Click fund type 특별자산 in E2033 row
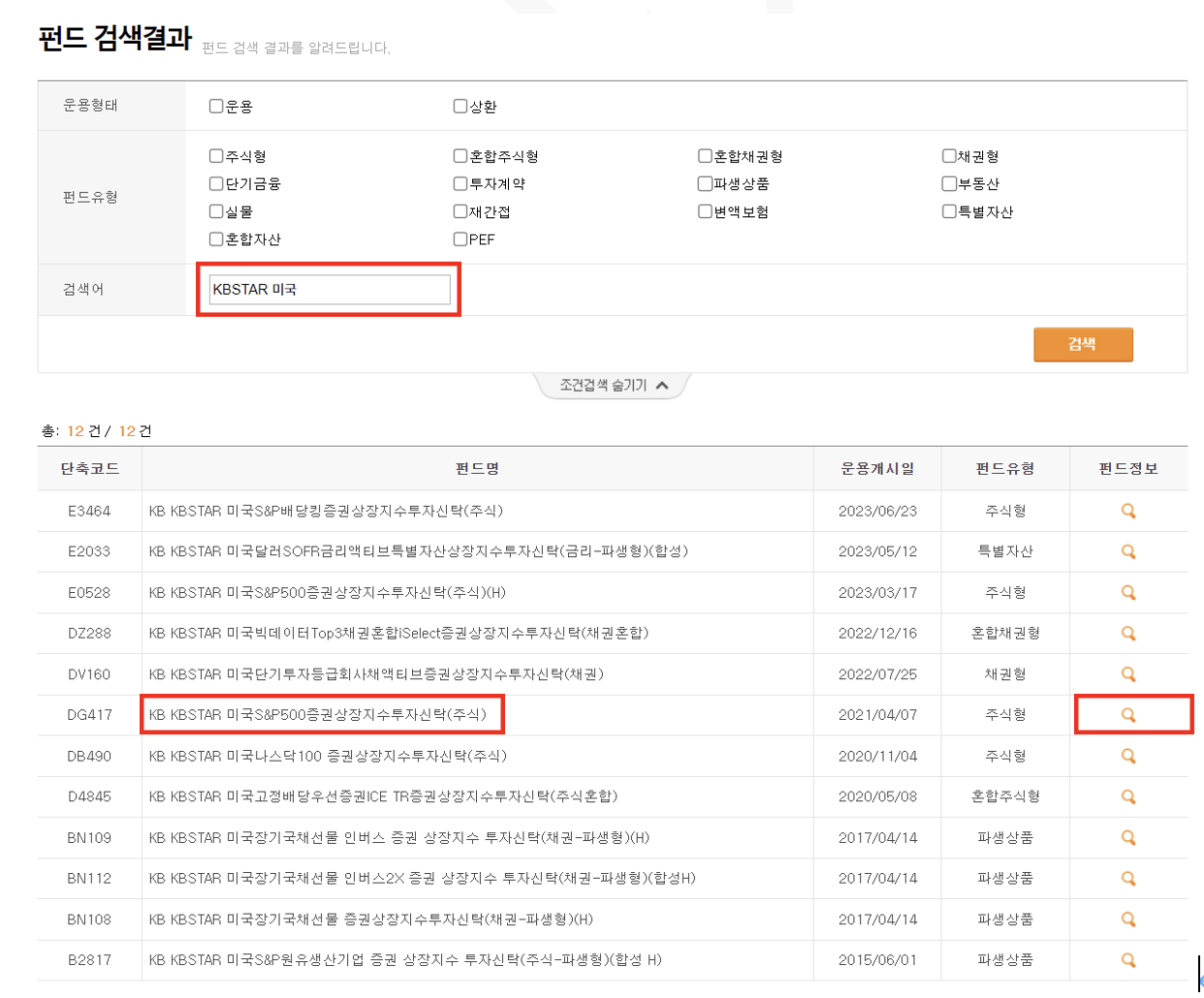The width and height of the screenshot is (1204, 998). point(1005,551)
